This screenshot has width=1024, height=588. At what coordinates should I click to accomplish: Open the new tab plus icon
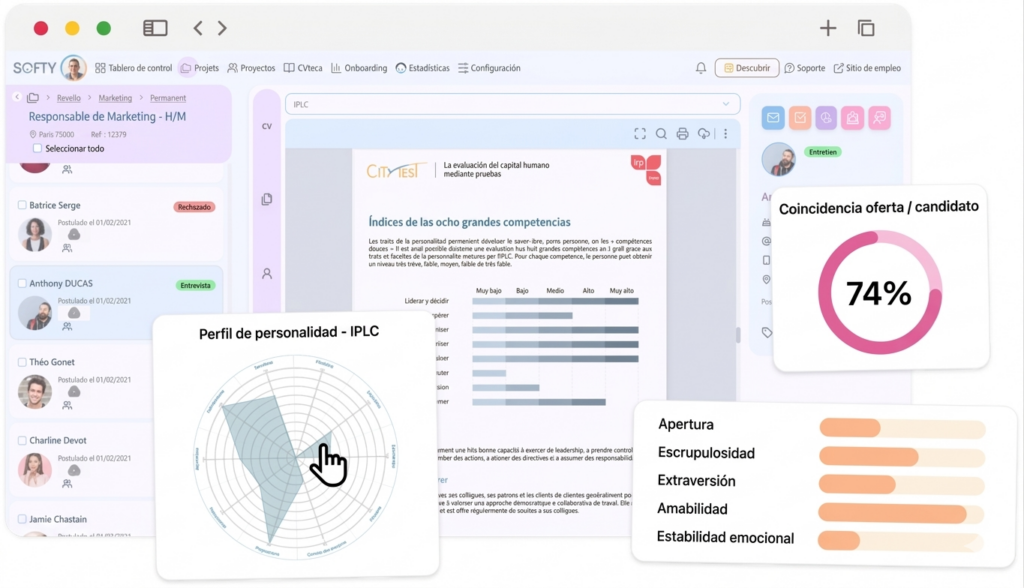point(827,28)
